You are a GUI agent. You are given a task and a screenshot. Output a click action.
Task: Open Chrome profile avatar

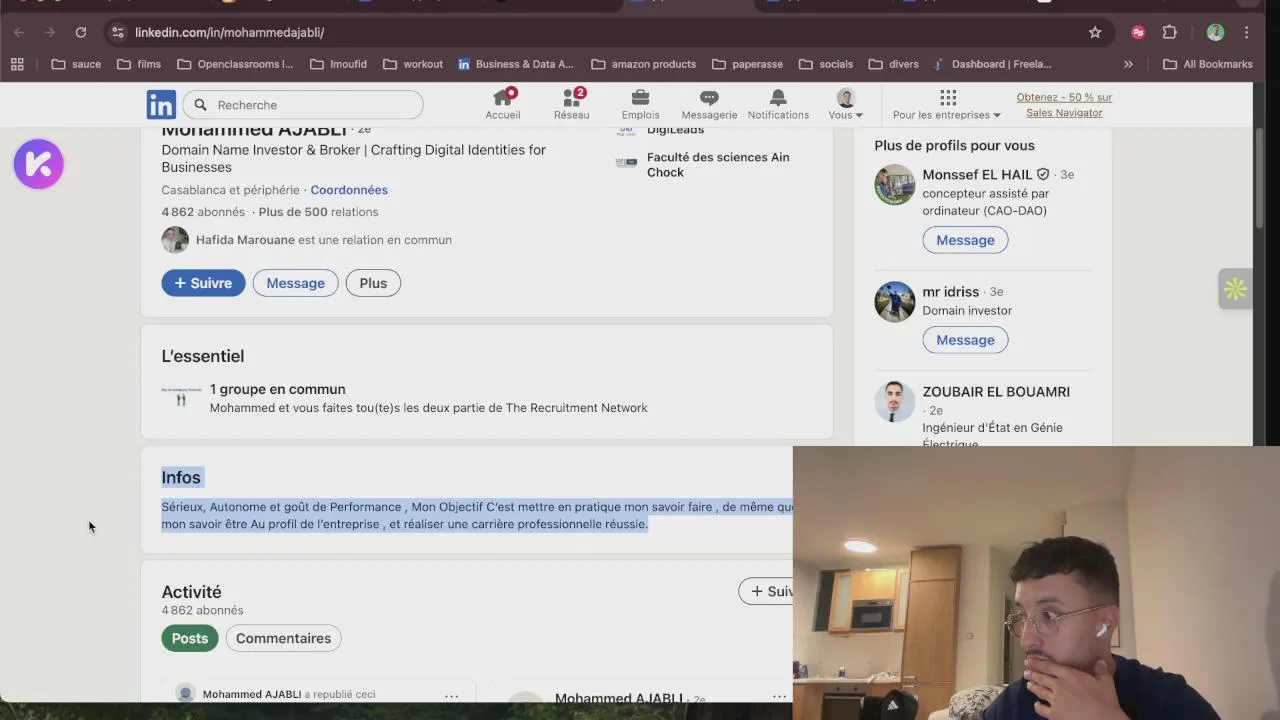(x=1215, y=32)
